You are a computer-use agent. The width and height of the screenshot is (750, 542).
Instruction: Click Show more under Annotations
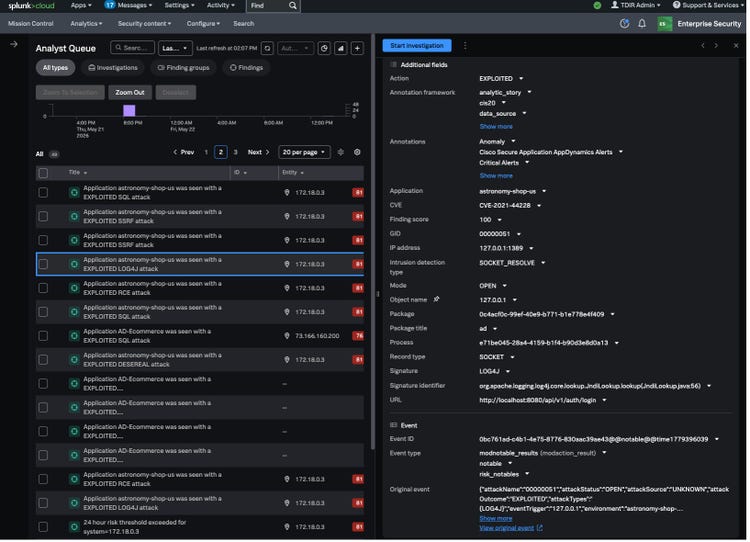497,176
